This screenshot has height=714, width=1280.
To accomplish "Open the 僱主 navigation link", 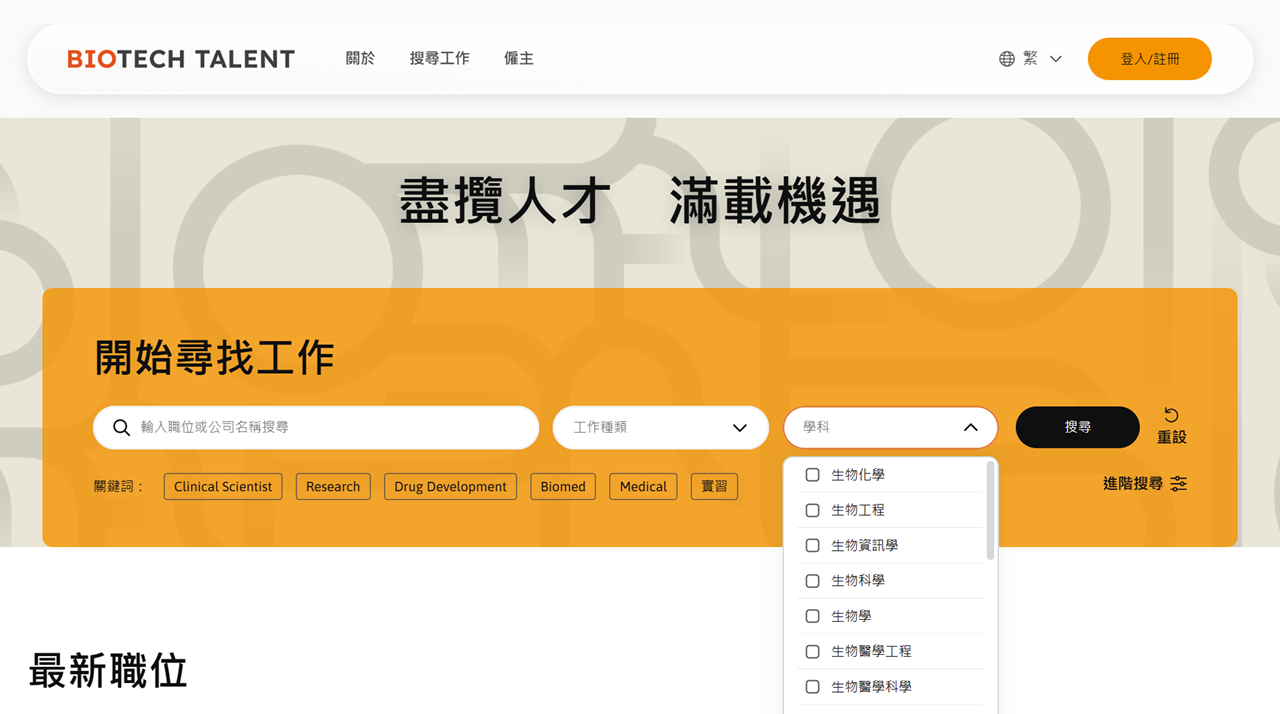I will pyautogui.click(x=518, y=59).
